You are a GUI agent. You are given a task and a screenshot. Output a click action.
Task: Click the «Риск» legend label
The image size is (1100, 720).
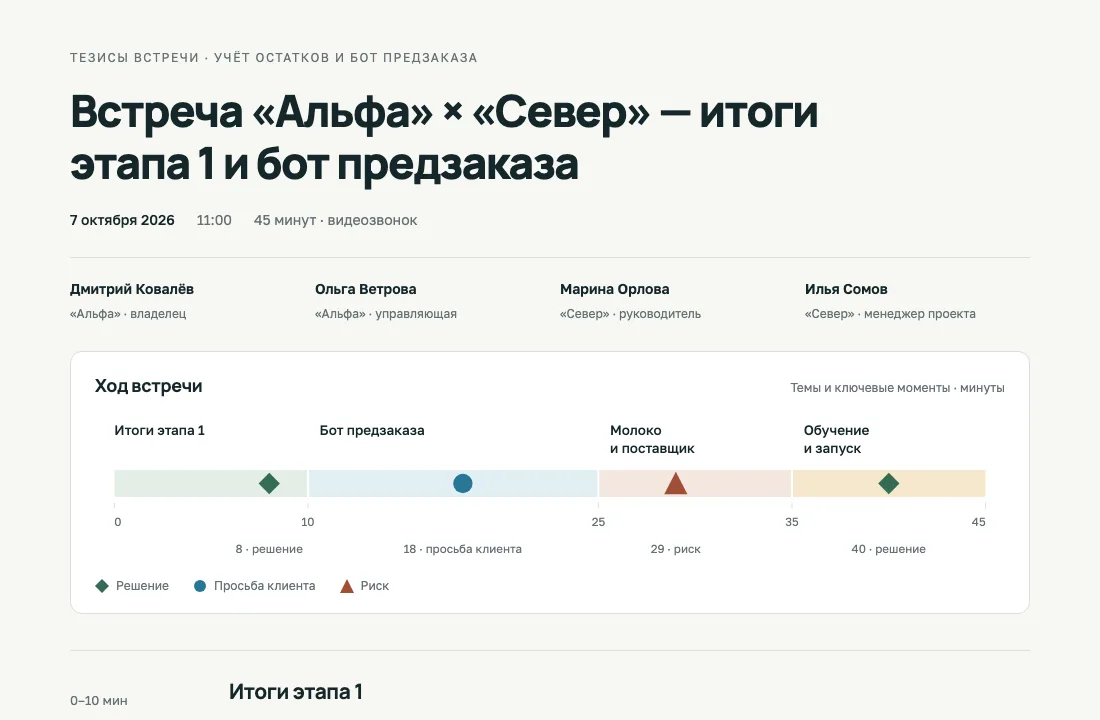(x=375, y=586)
